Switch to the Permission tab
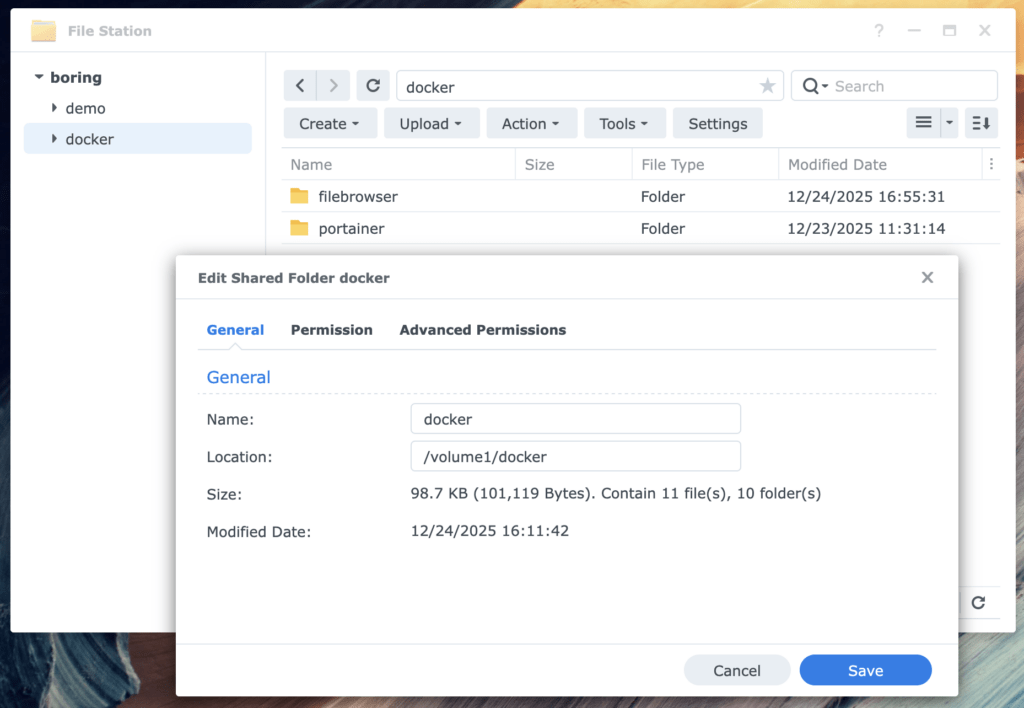The height and width of the screenshot is (708, 1024). [331, 330]
